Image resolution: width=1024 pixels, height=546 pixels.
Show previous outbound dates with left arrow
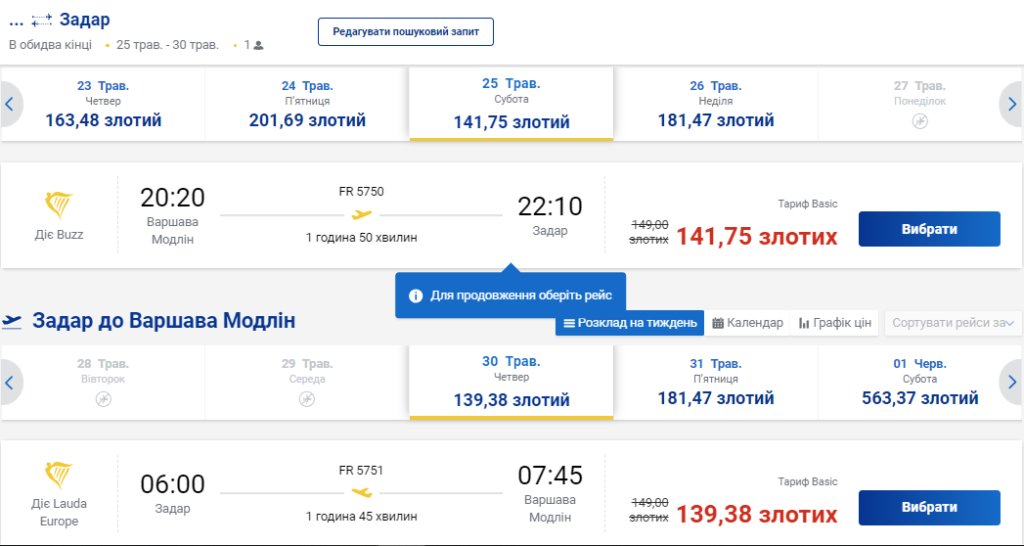pos(10,103)
